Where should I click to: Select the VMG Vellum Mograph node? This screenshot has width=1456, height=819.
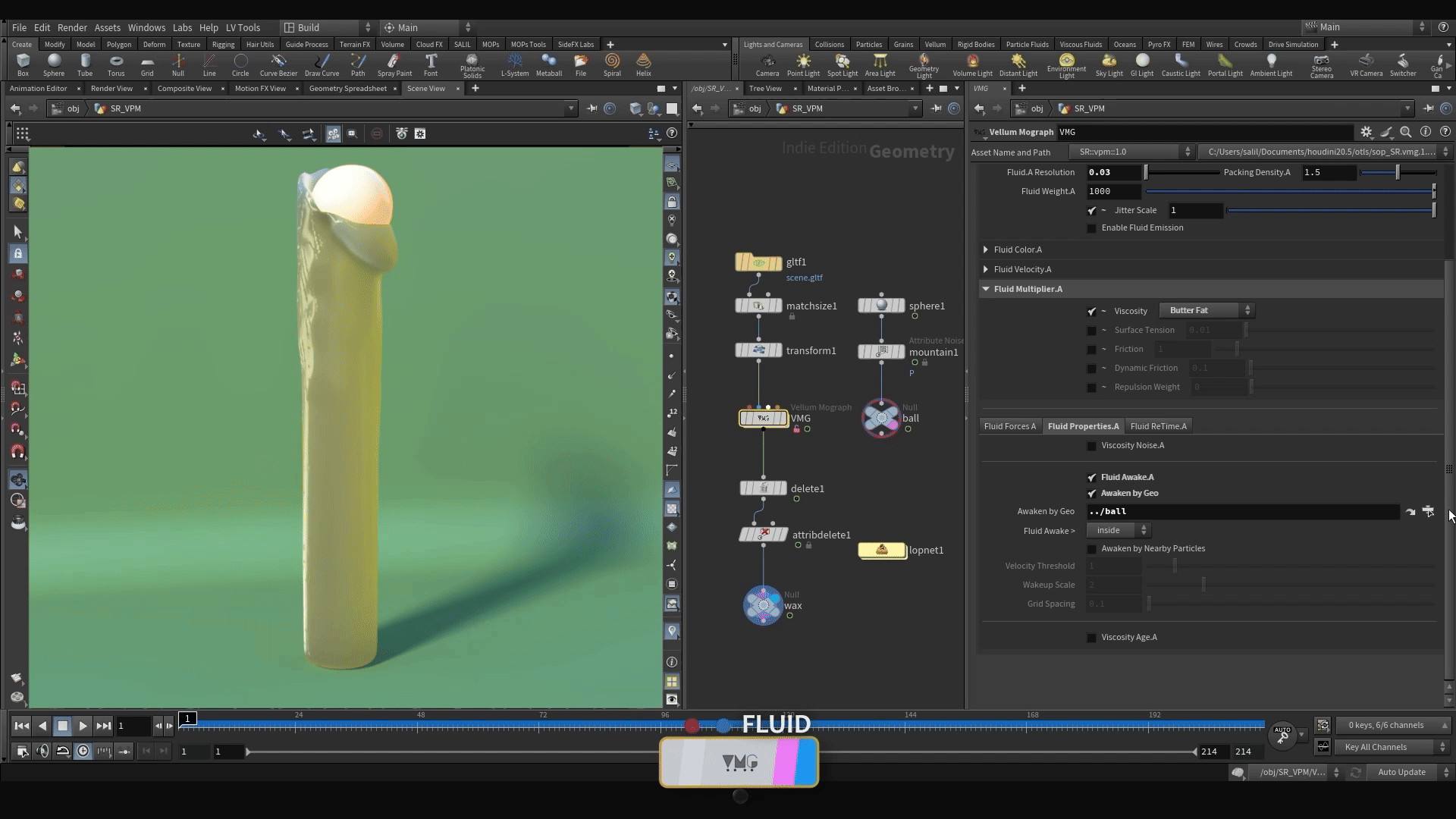pos(764,419)
